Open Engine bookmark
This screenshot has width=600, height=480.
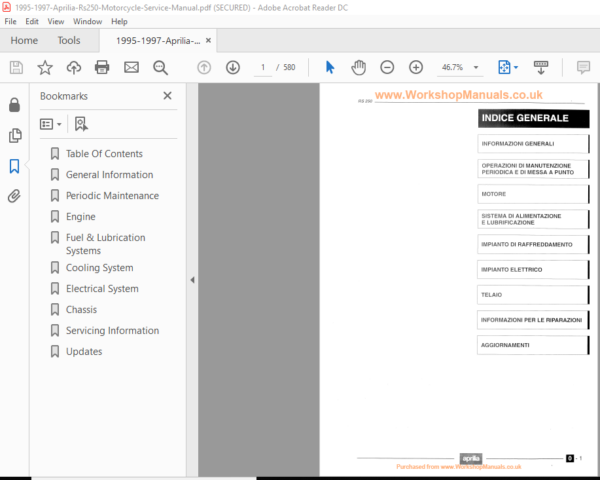80,217
